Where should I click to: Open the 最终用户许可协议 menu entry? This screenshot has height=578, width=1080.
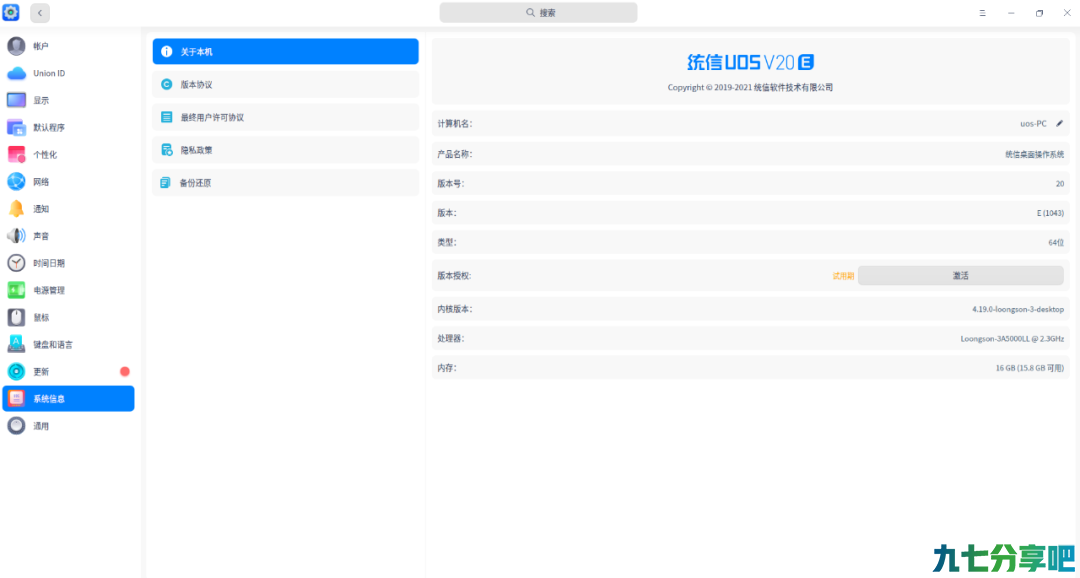[x=285, y=117]
